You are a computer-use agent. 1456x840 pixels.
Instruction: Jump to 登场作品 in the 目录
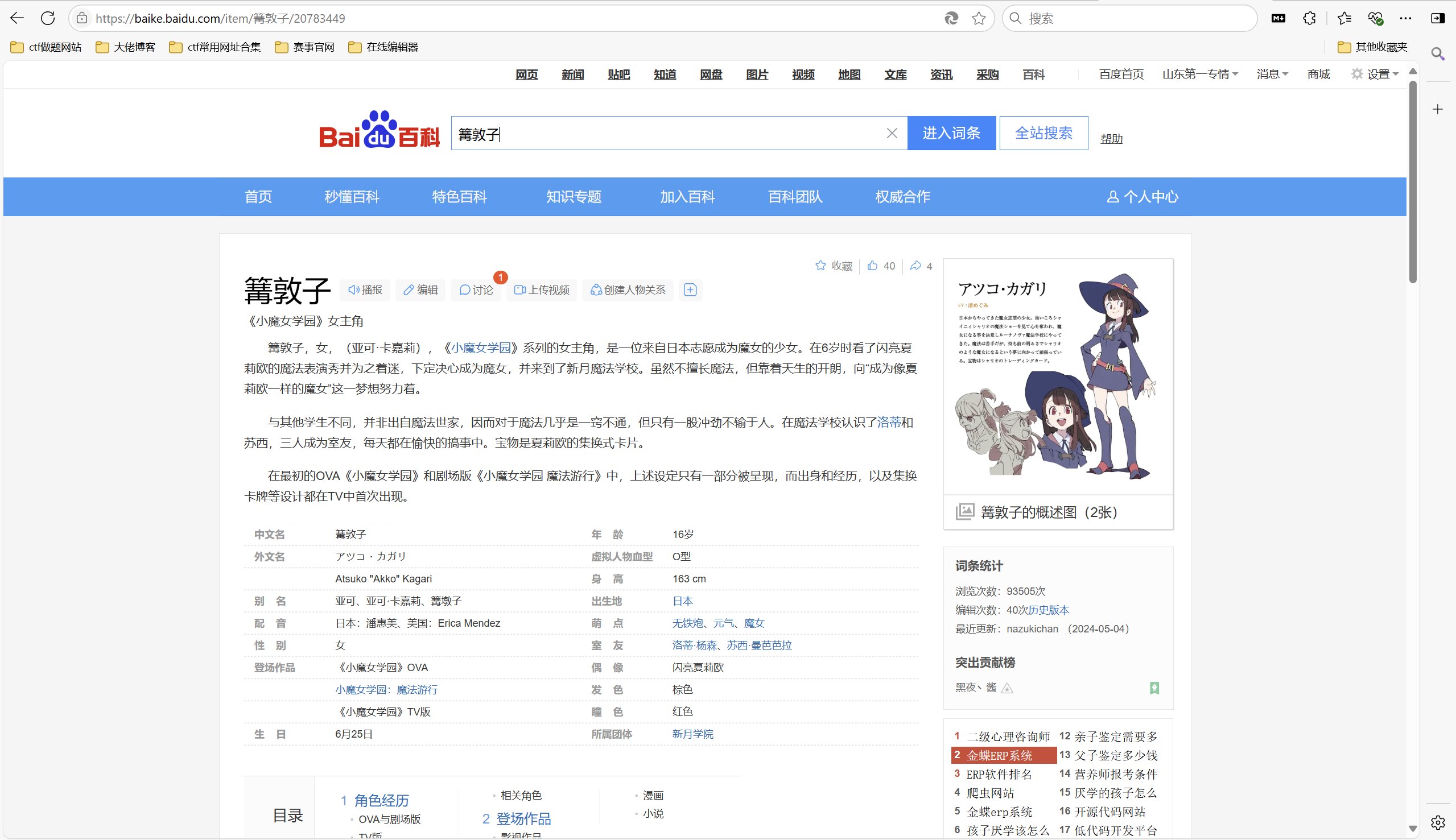tap(523, 818)
